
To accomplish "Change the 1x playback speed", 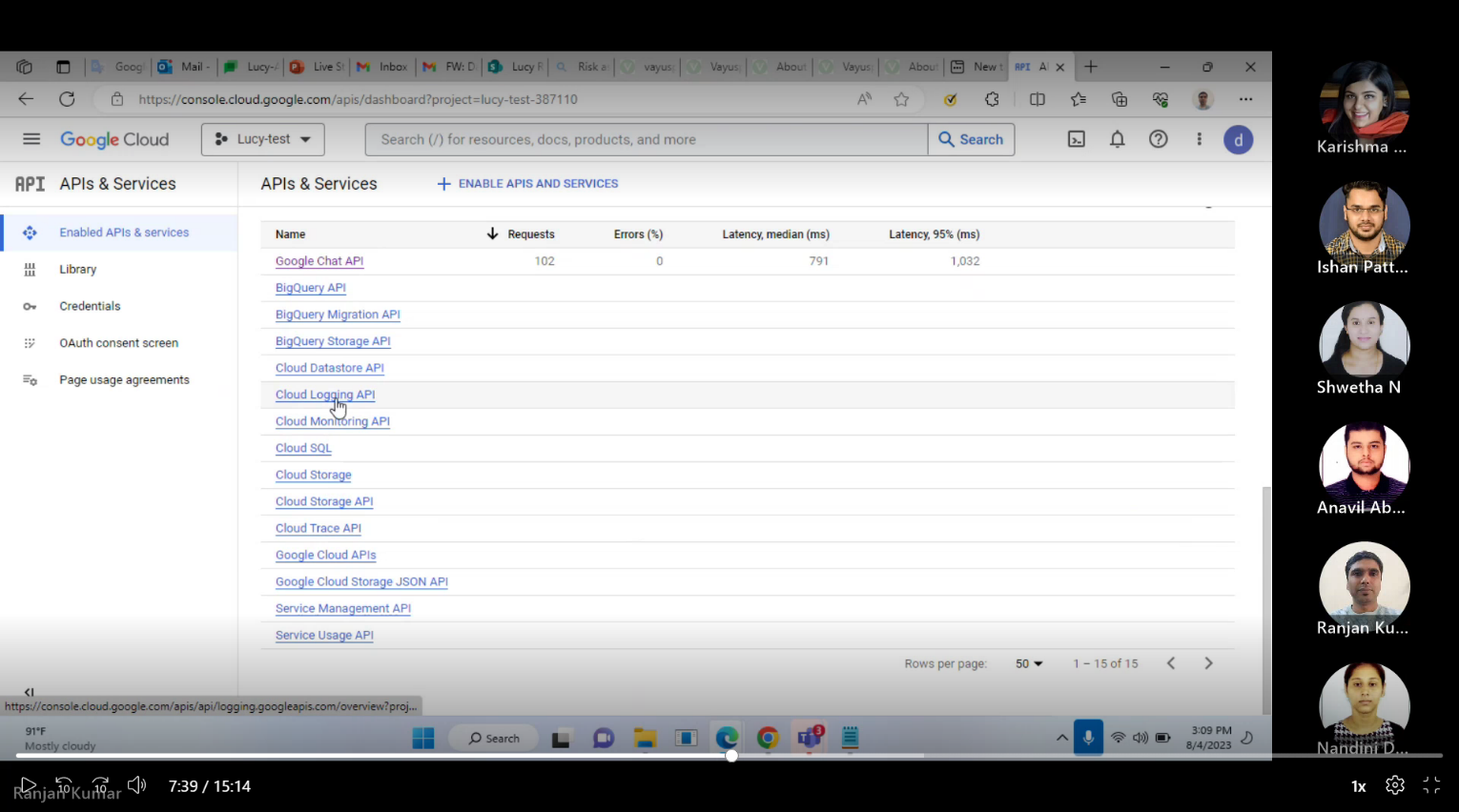I will (x=1359, y=786).
